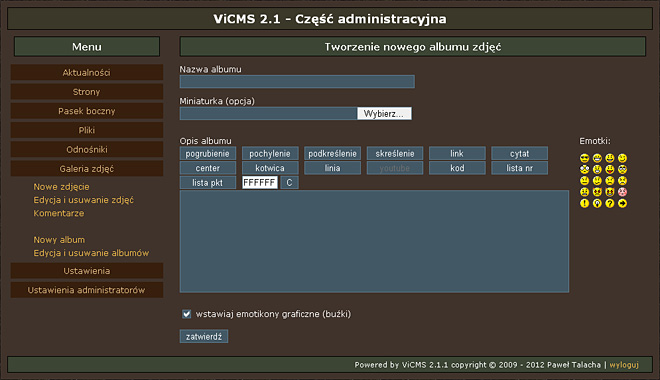Insert the horned devil grinning emoticon
The width and height of the screenshot is (660, 380).
610,192
